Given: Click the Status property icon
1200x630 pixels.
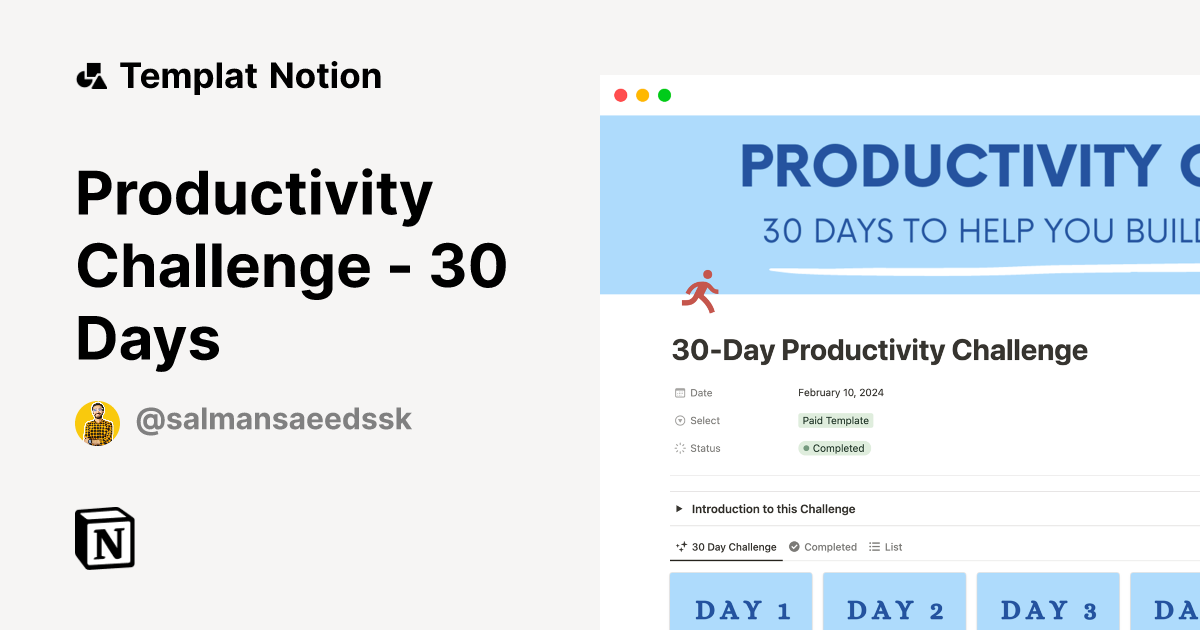Looking at the screenshot, I should (x=679, y=448).
